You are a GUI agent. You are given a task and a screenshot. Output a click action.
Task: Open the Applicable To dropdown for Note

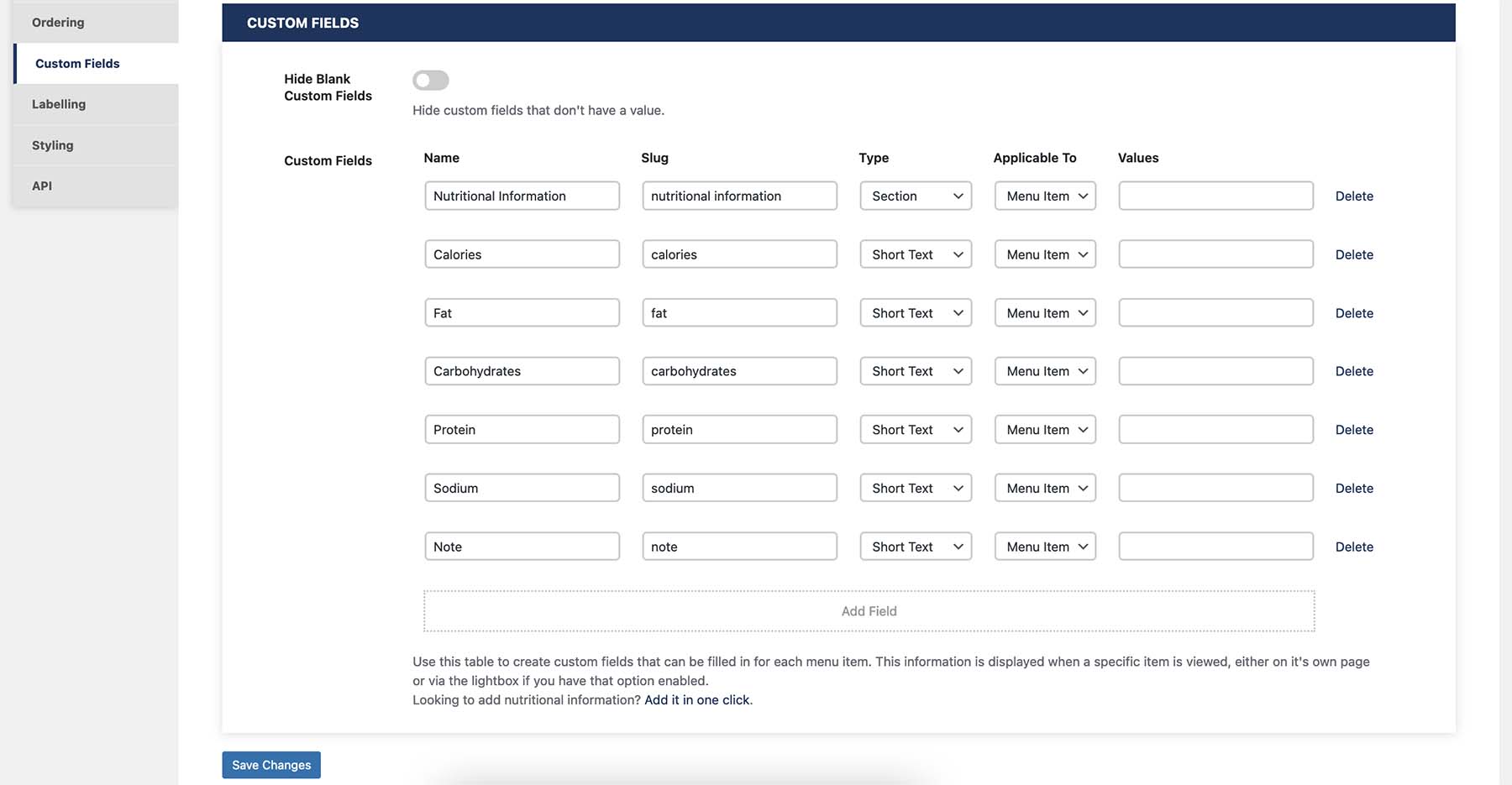[1044, 546]
